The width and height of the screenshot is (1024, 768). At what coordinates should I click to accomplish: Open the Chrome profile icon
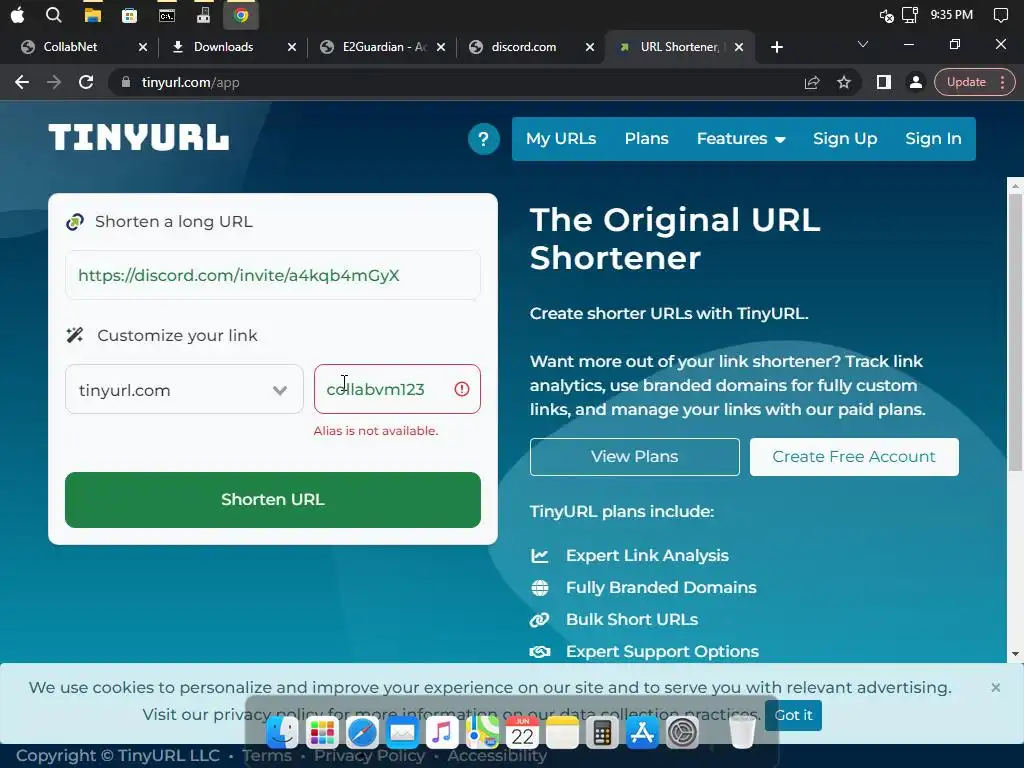point(916,82)
